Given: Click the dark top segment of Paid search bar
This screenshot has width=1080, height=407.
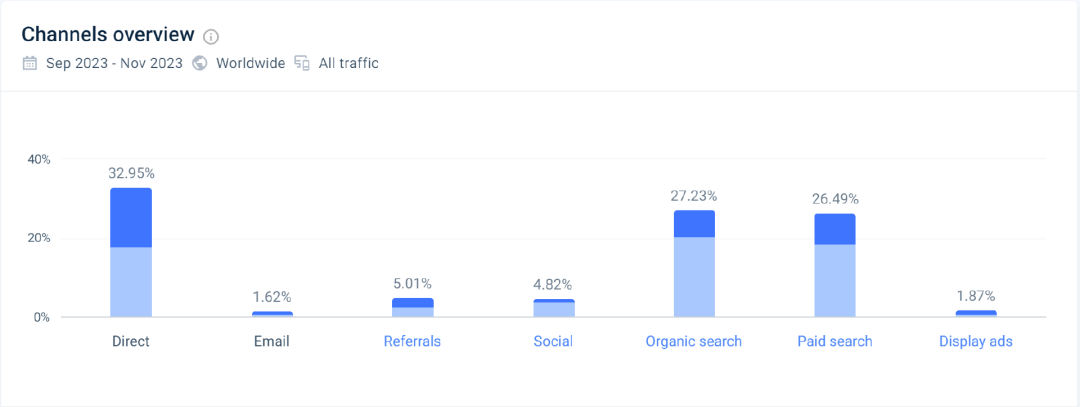Looking at the screenshot, I should pyautogui.click(x=835, y=229).
